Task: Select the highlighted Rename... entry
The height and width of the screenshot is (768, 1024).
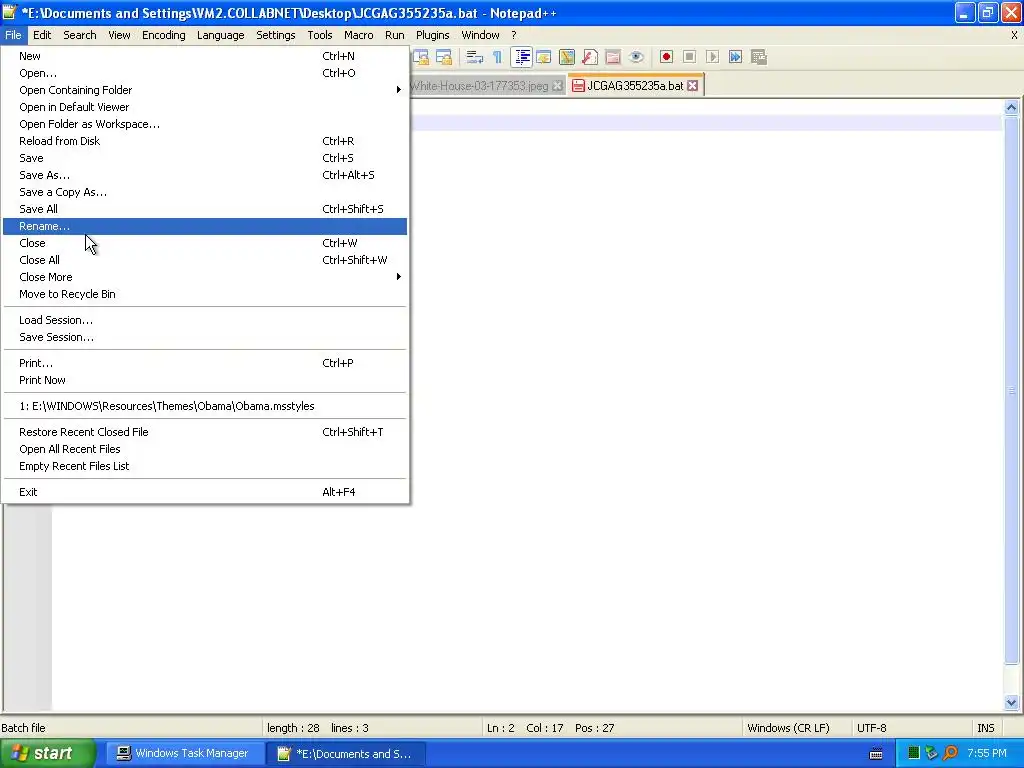Action: pos(204,226)
